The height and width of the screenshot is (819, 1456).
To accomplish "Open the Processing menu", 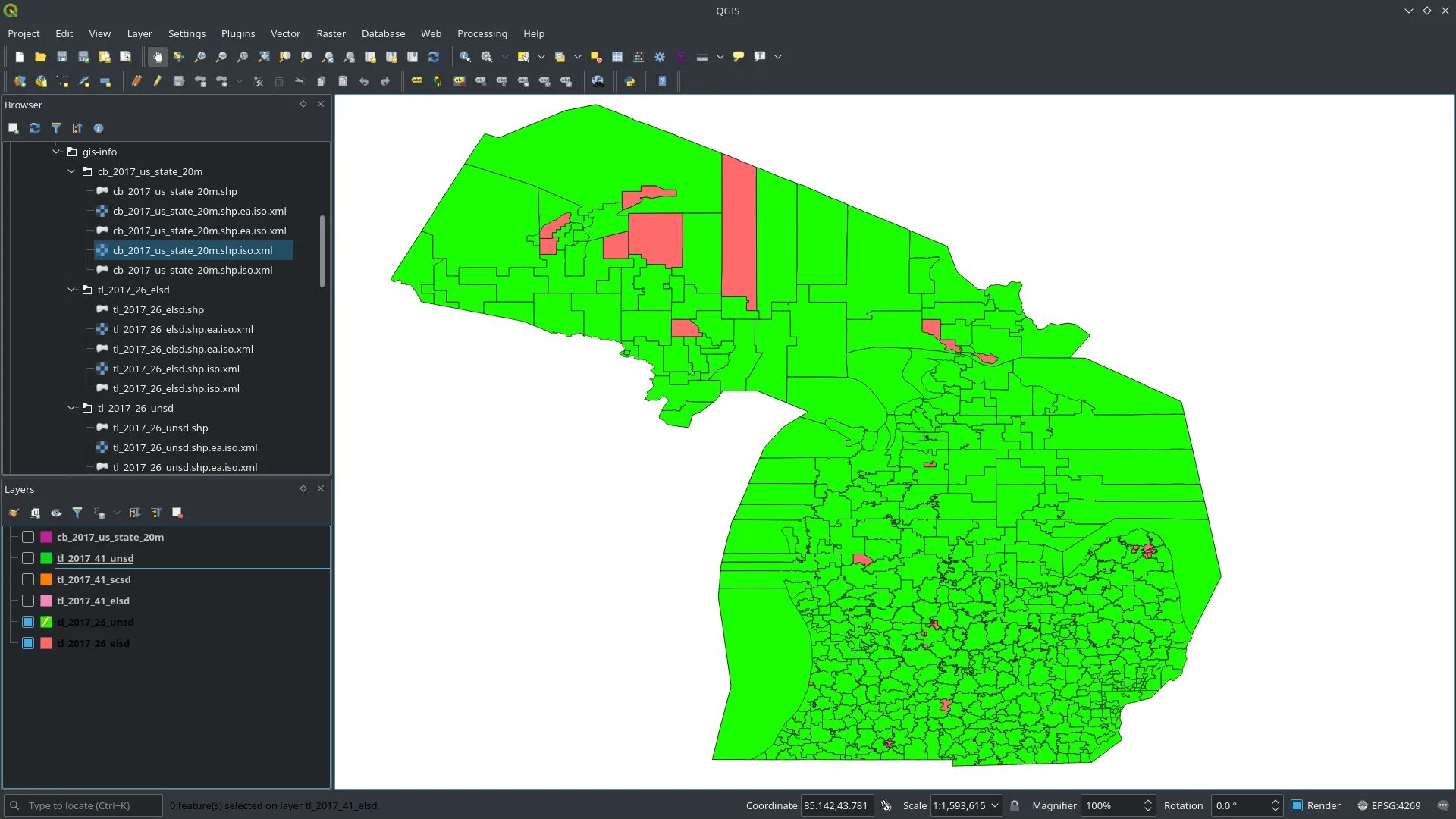I will click(482, 33).
